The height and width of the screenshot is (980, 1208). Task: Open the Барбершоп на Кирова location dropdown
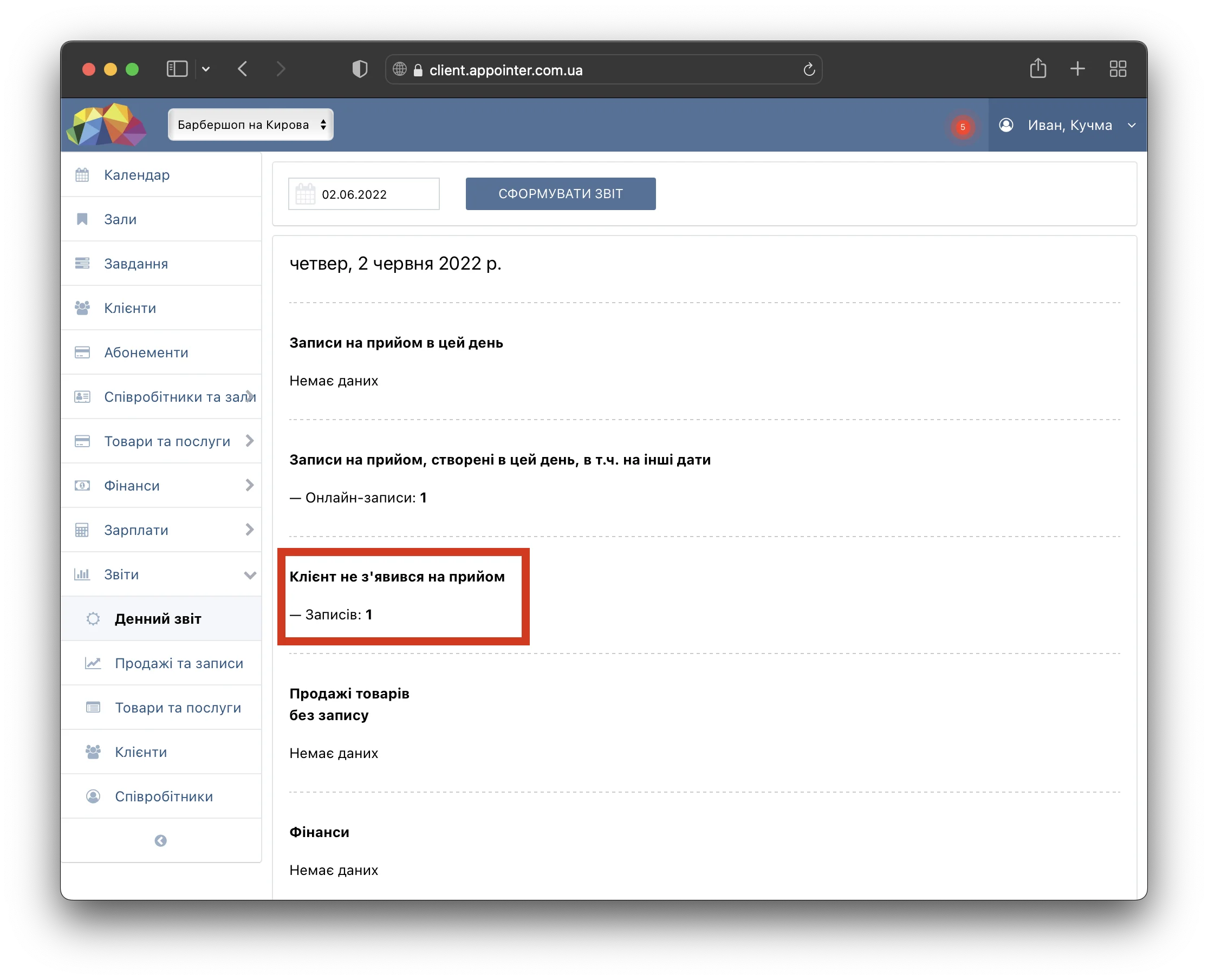(x=251, y=125)
